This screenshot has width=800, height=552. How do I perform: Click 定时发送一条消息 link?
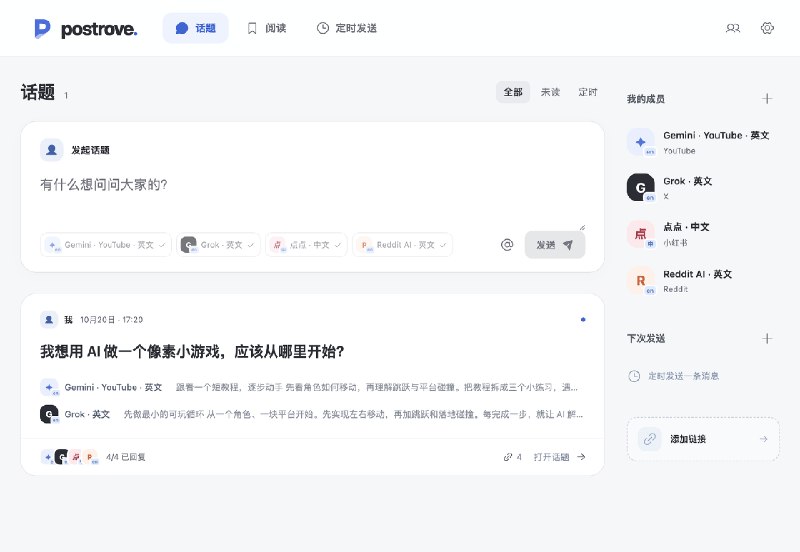click(x=683, y=376)
